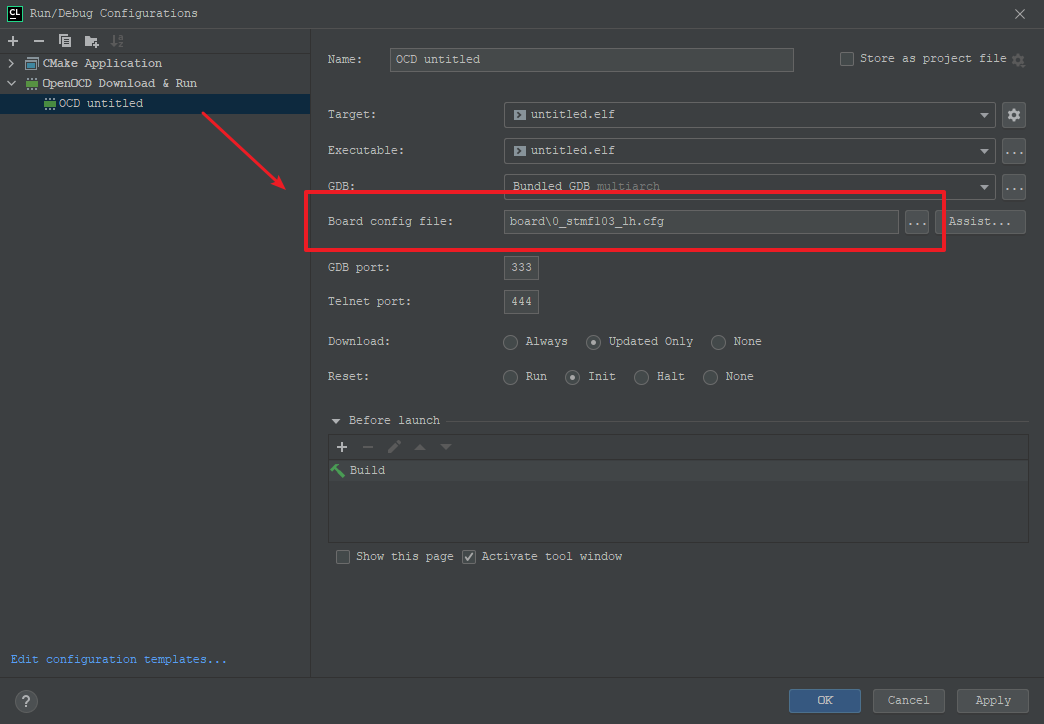Viewport: 1044px width, 724px height.
Task: Enable Store as project file
Action: (x=847, y=59)
